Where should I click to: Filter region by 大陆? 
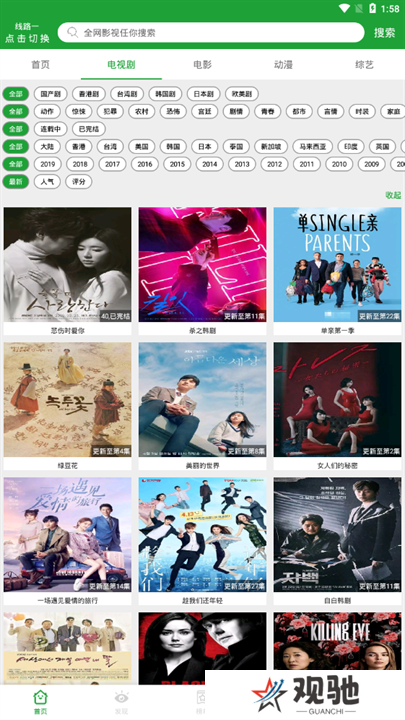tap(47, 146)
